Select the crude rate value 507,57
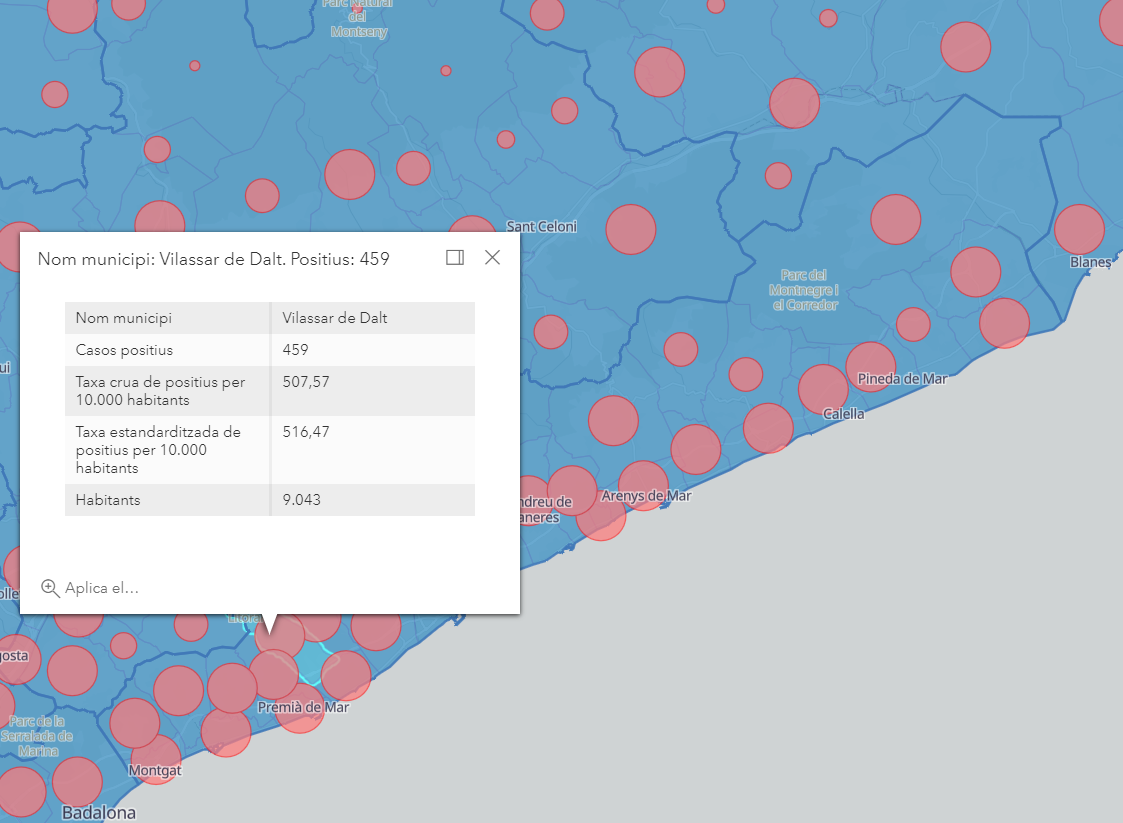 tap(306, 382)
